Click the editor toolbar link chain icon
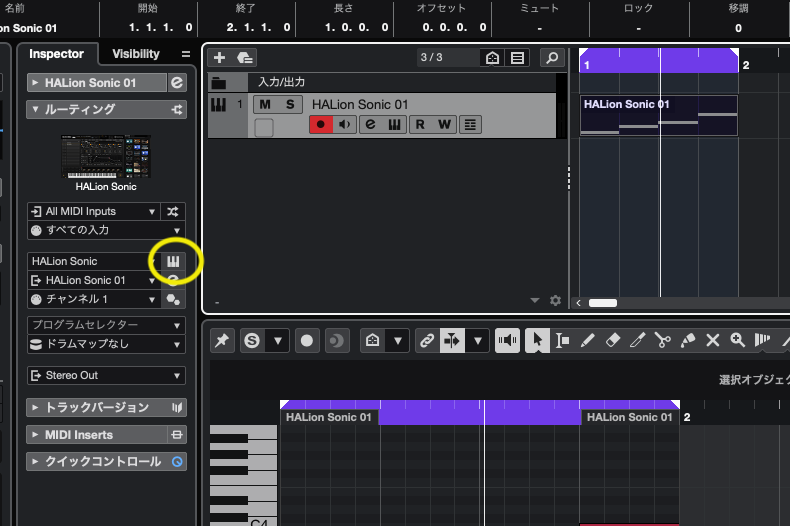This screenshot has width=790, height=526. coord(427,341)
